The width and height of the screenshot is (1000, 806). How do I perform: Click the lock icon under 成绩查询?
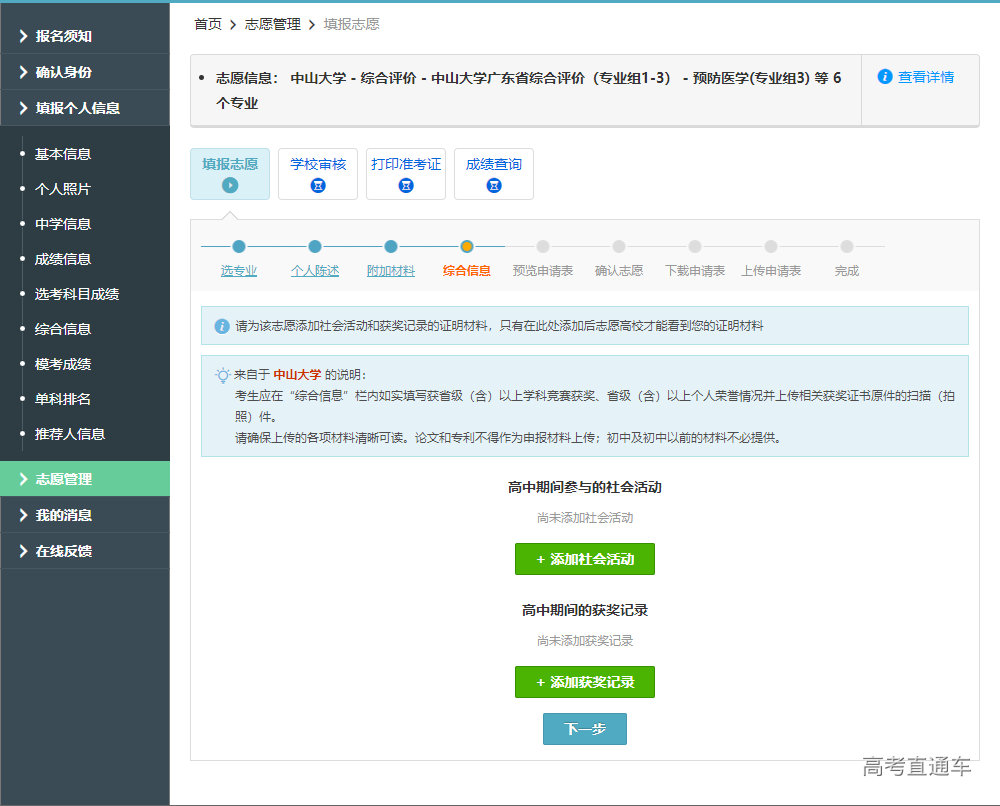pos(493,184)
